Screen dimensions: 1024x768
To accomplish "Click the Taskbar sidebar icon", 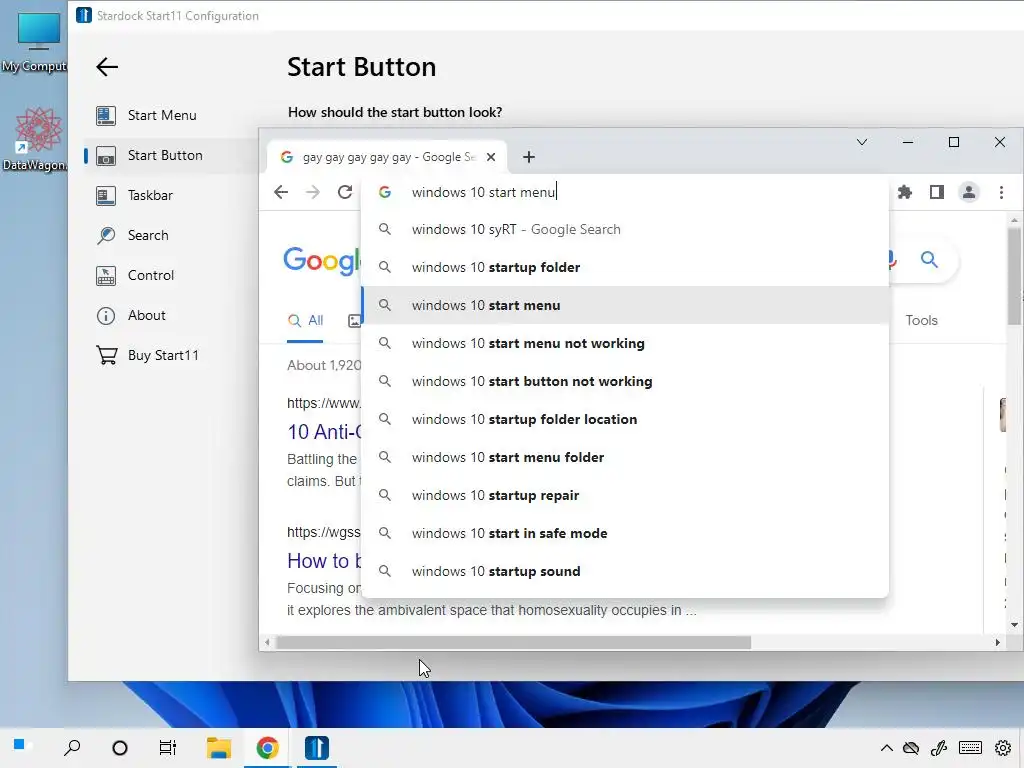I will pos(106,195).
